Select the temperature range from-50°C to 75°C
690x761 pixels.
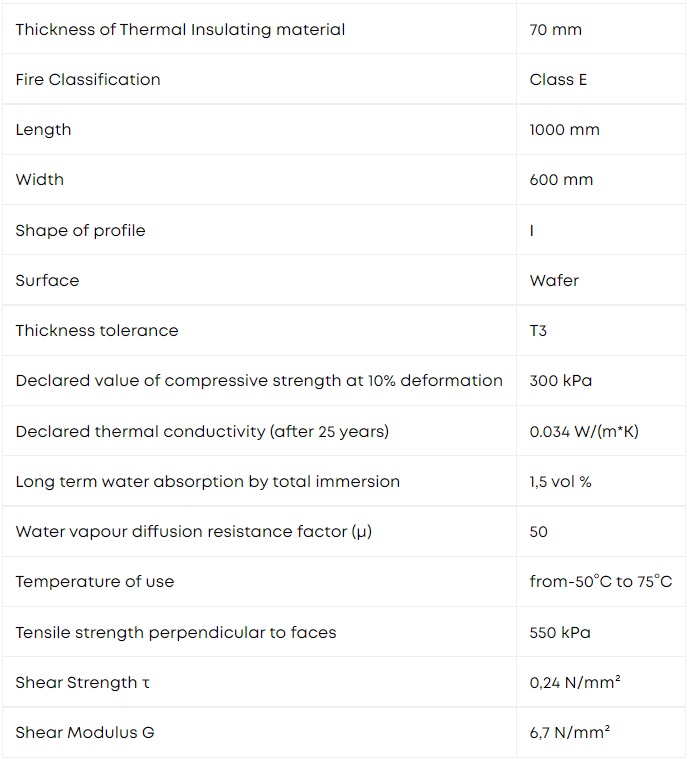pyautogui.click(x=601, y=581)
